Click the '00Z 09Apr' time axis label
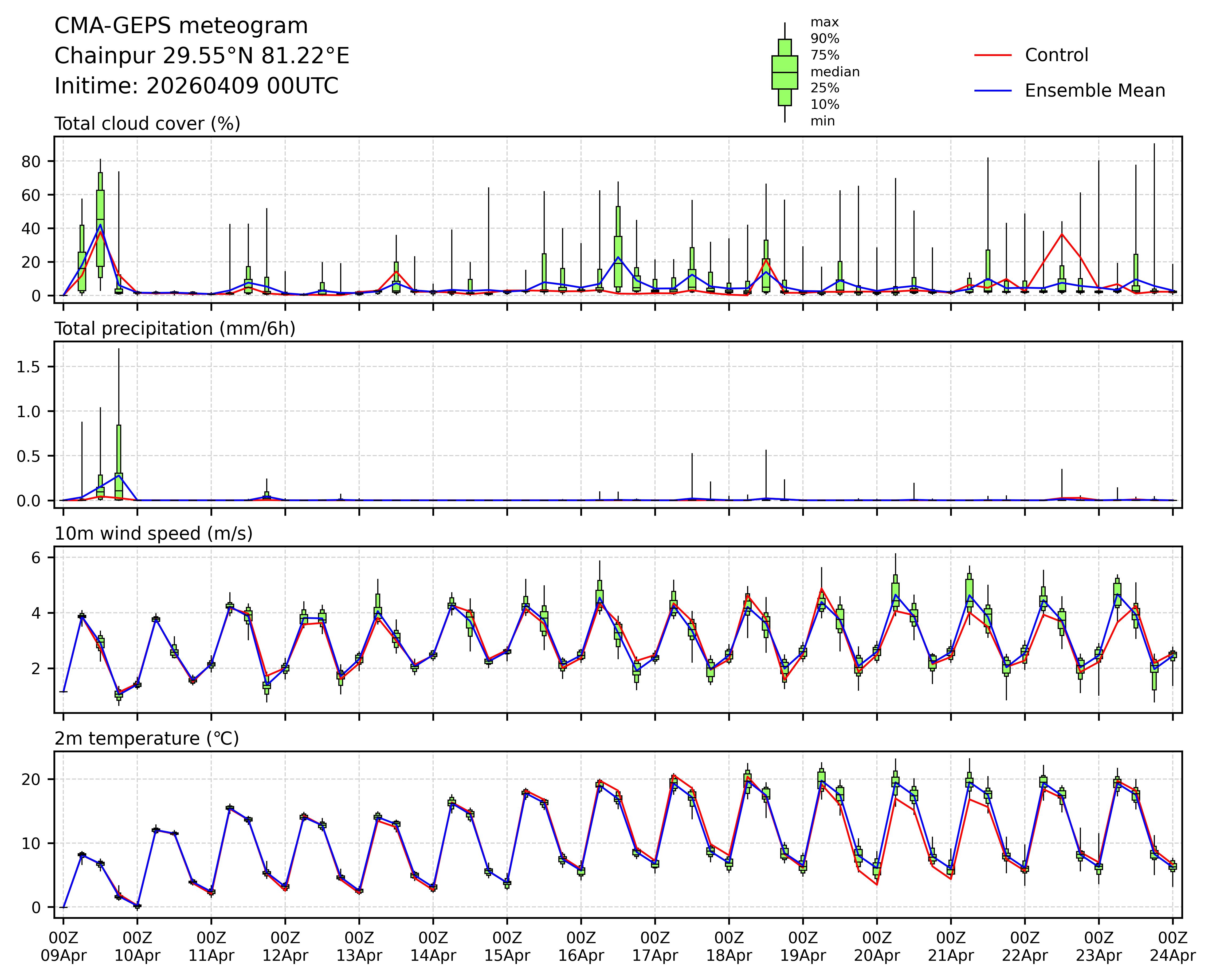Image resolution: width=1212 pixels, height=980 pixels. 63,947
